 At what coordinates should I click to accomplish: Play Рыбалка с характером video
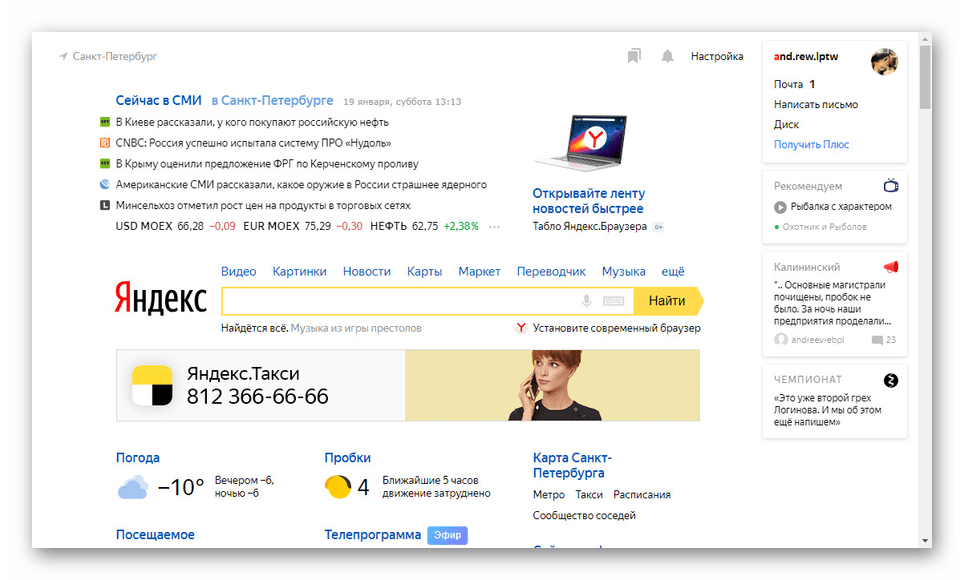[780, 207]
